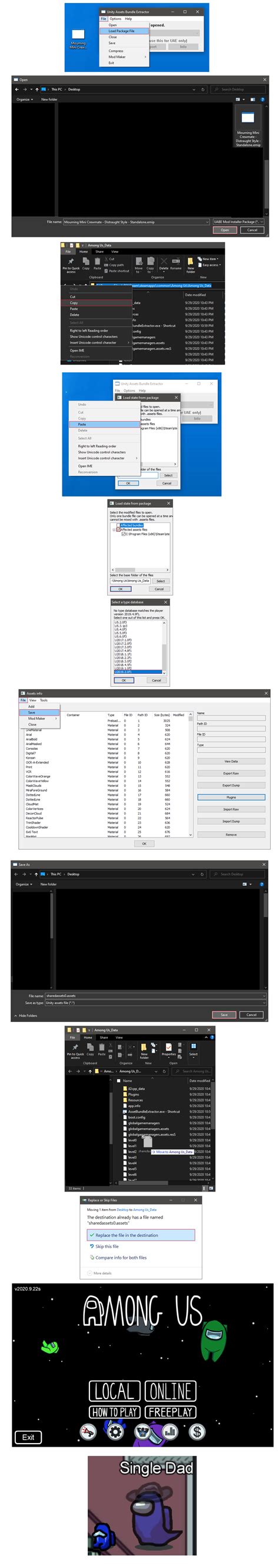Click Assets info asset list scrollbar
This screenshot has width=279, height=1568.
[x=191, y=774]
